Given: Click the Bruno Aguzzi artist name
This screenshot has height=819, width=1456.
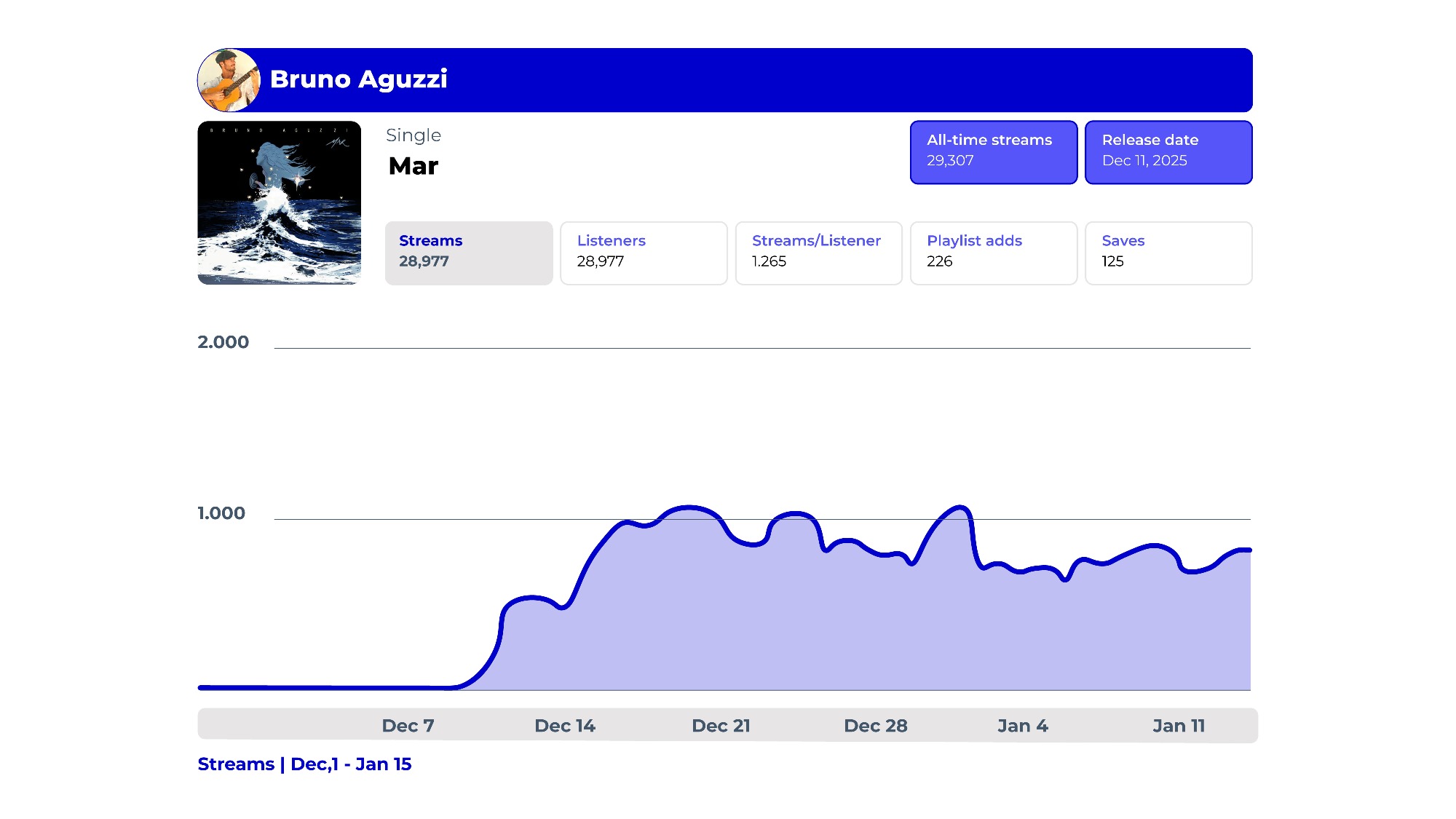Looking at the screenshot, I should pyautogui.click(x=358, y=79).
